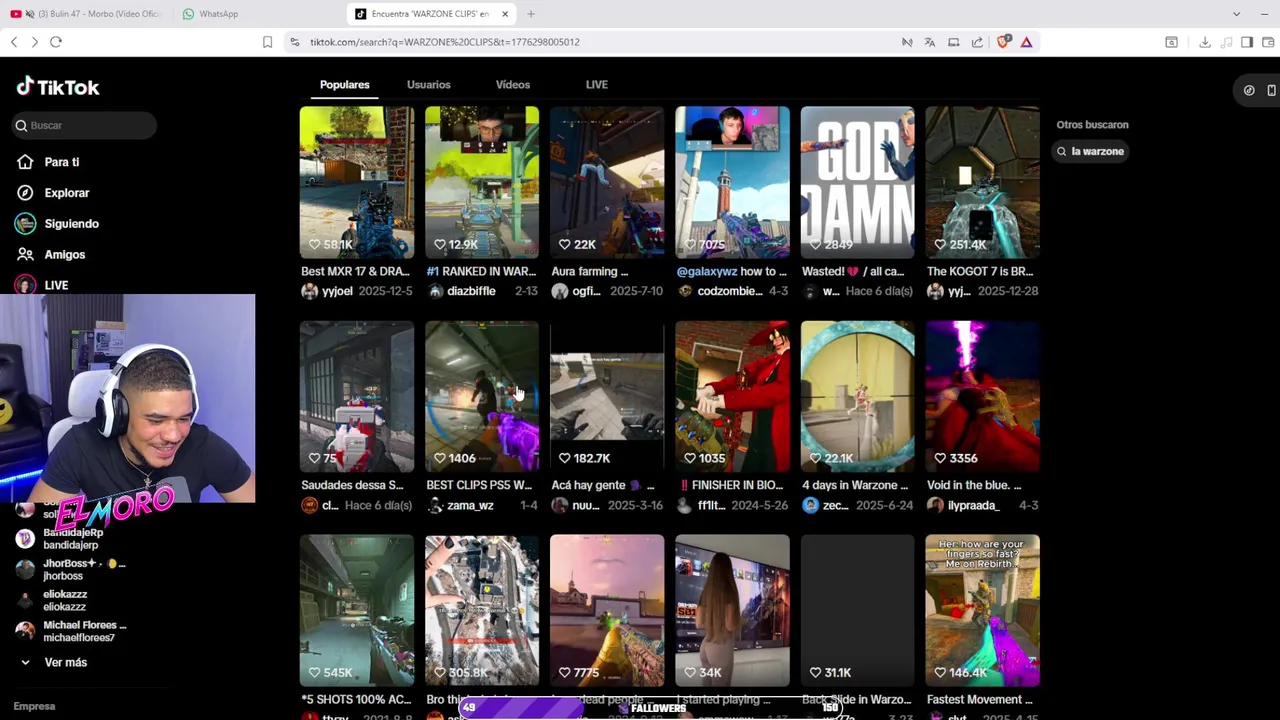Open the Saudades dessa S video thumbnail

pyautogui.click(x=357, y=396)
